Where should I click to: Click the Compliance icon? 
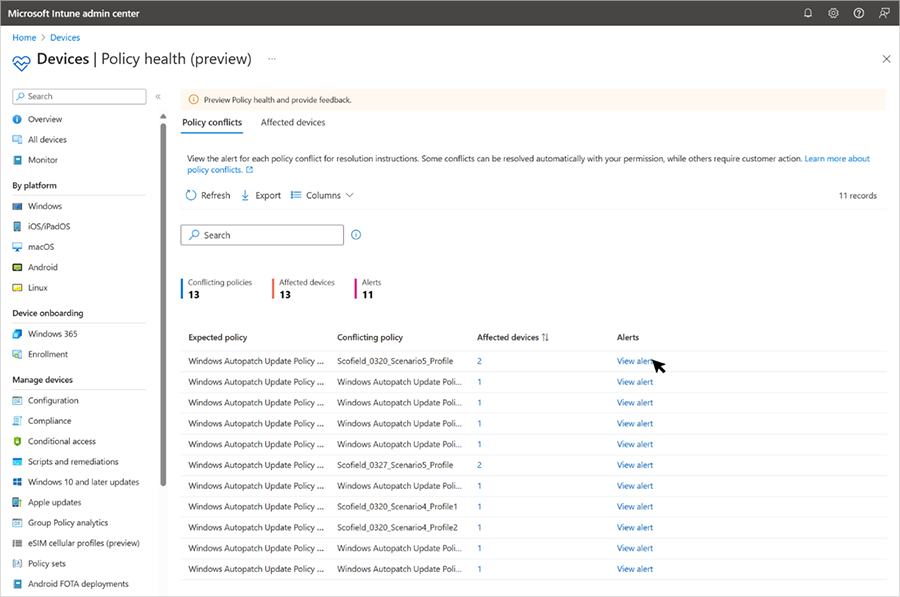17,421
